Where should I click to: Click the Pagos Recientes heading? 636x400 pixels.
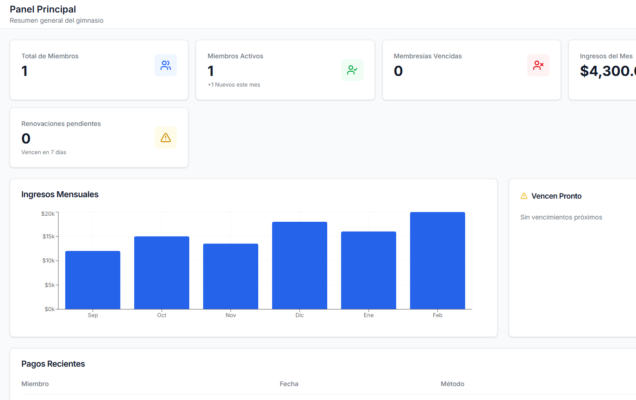[53, 364]
